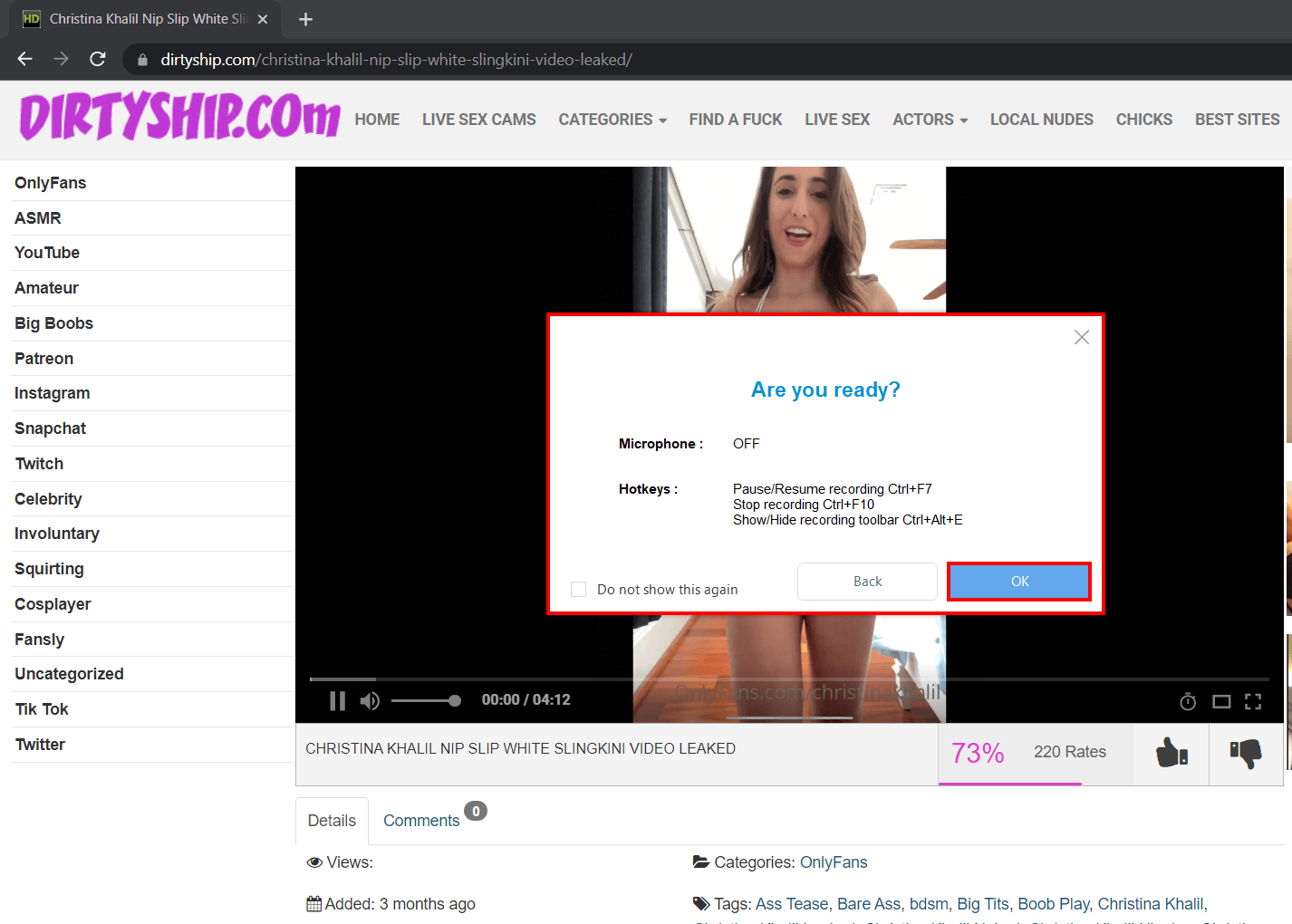Adjust the video volume slider

tap(426, 700)
